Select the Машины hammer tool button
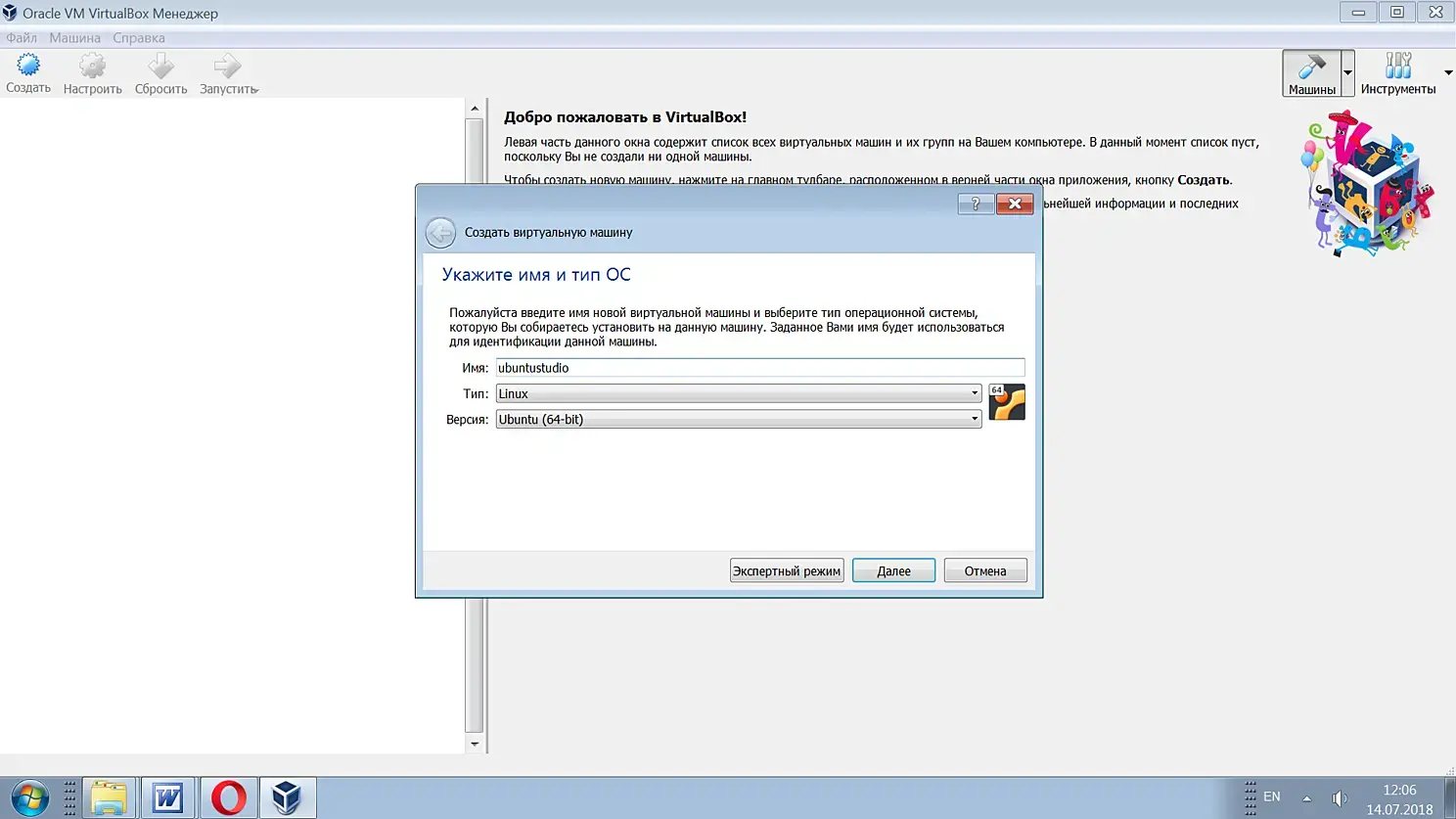The width and height of the screenshot is (1456, 819). click(x=1311, y=73)
